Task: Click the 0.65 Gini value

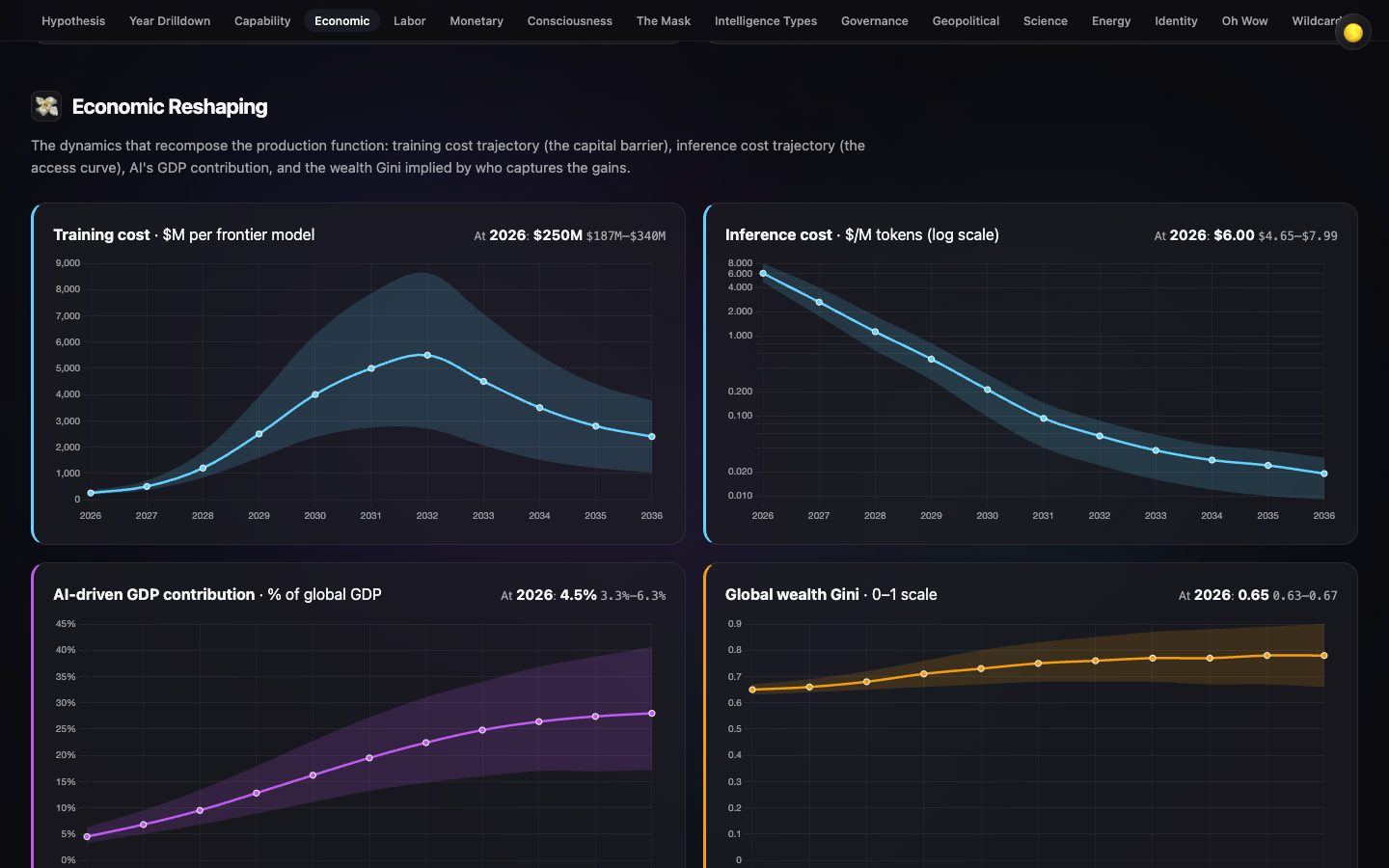Action: tap(1253, 595)
